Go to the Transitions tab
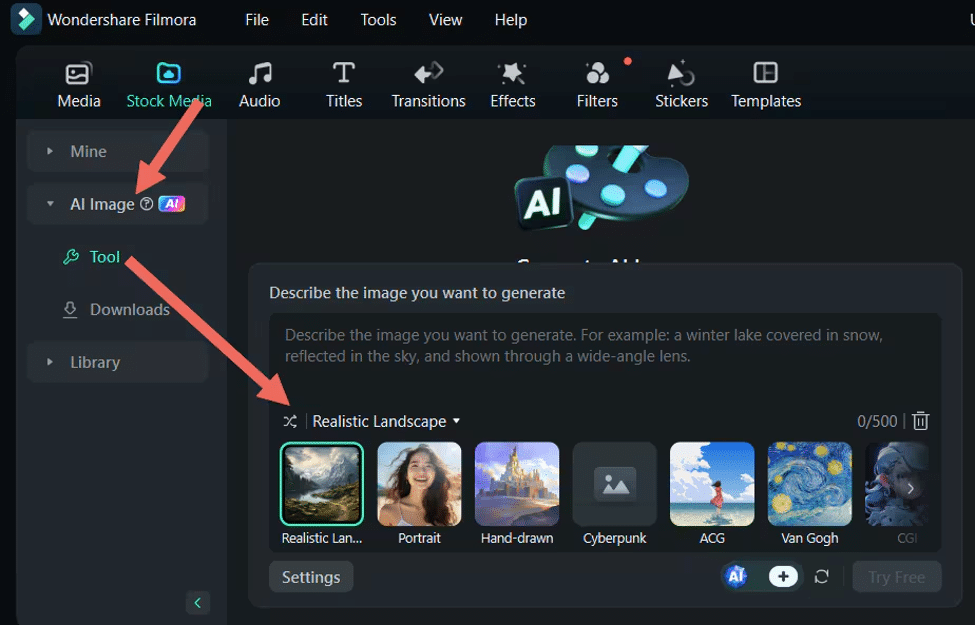The width and height of the screenshot is (977, 625). pos(429,85)
